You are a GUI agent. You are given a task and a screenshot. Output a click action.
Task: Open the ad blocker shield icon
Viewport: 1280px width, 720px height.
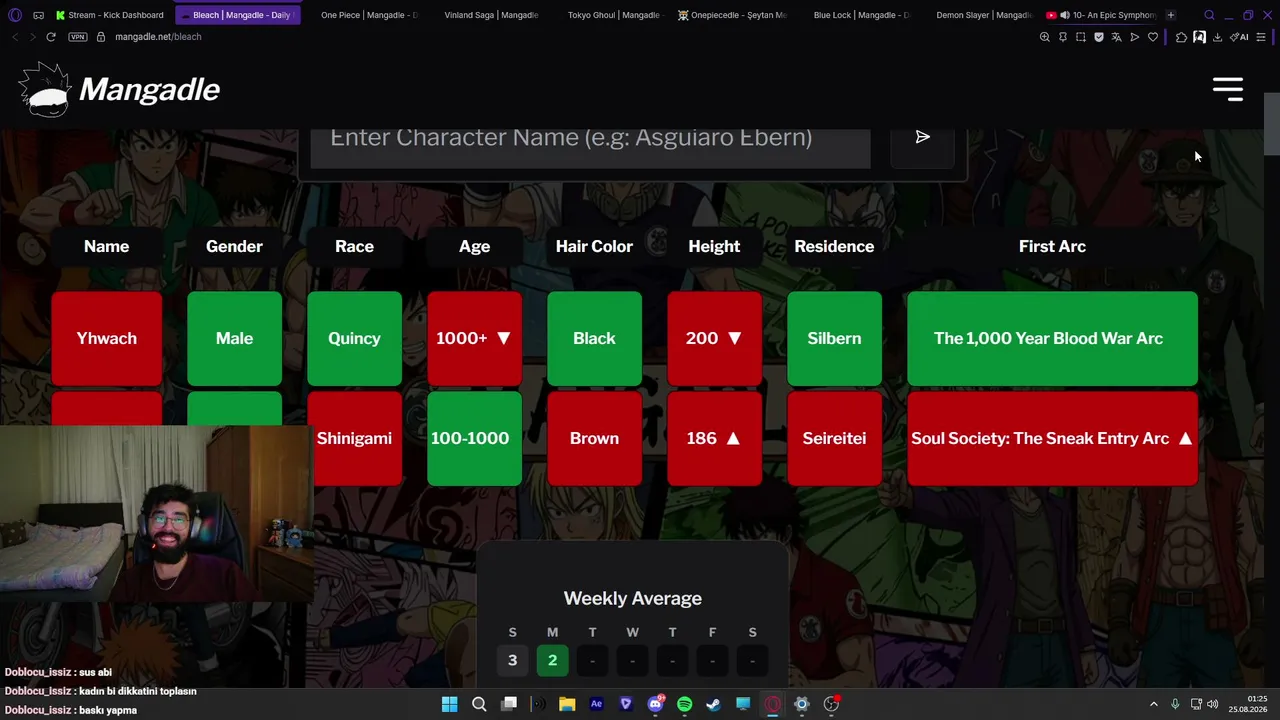click(x=1099, y=37)
